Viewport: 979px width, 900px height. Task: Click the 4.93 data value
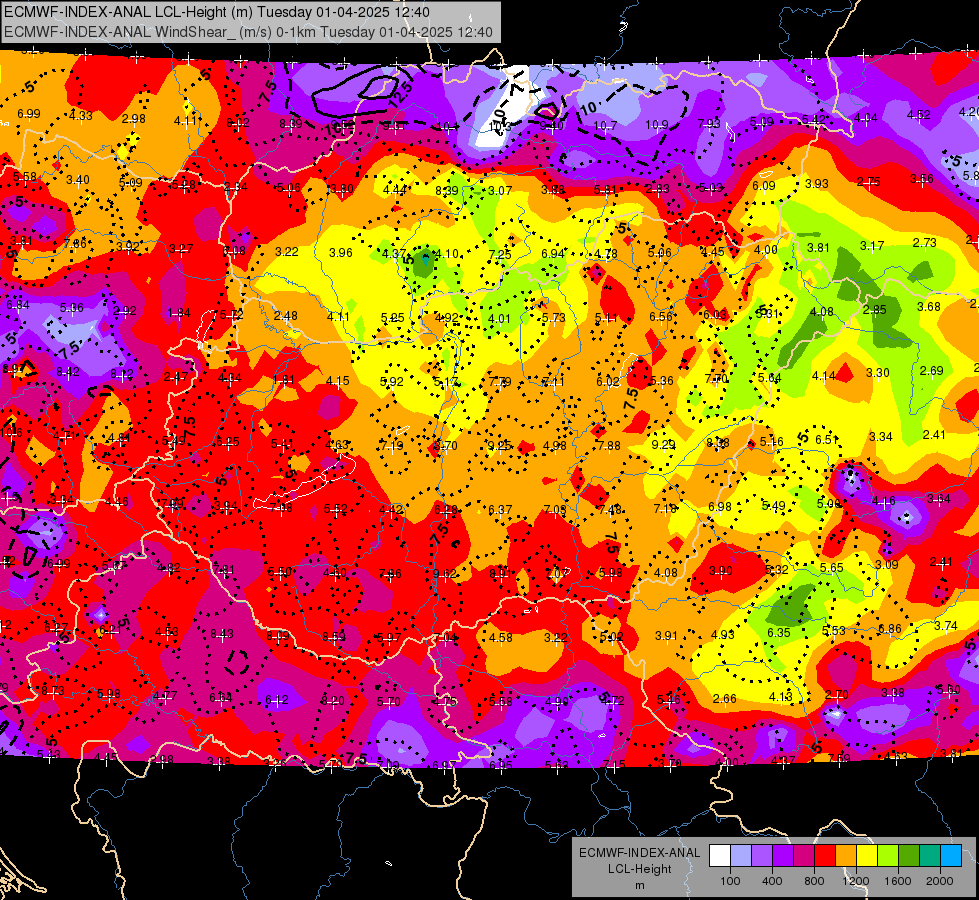pyautogui.click(x=722, y=635)
